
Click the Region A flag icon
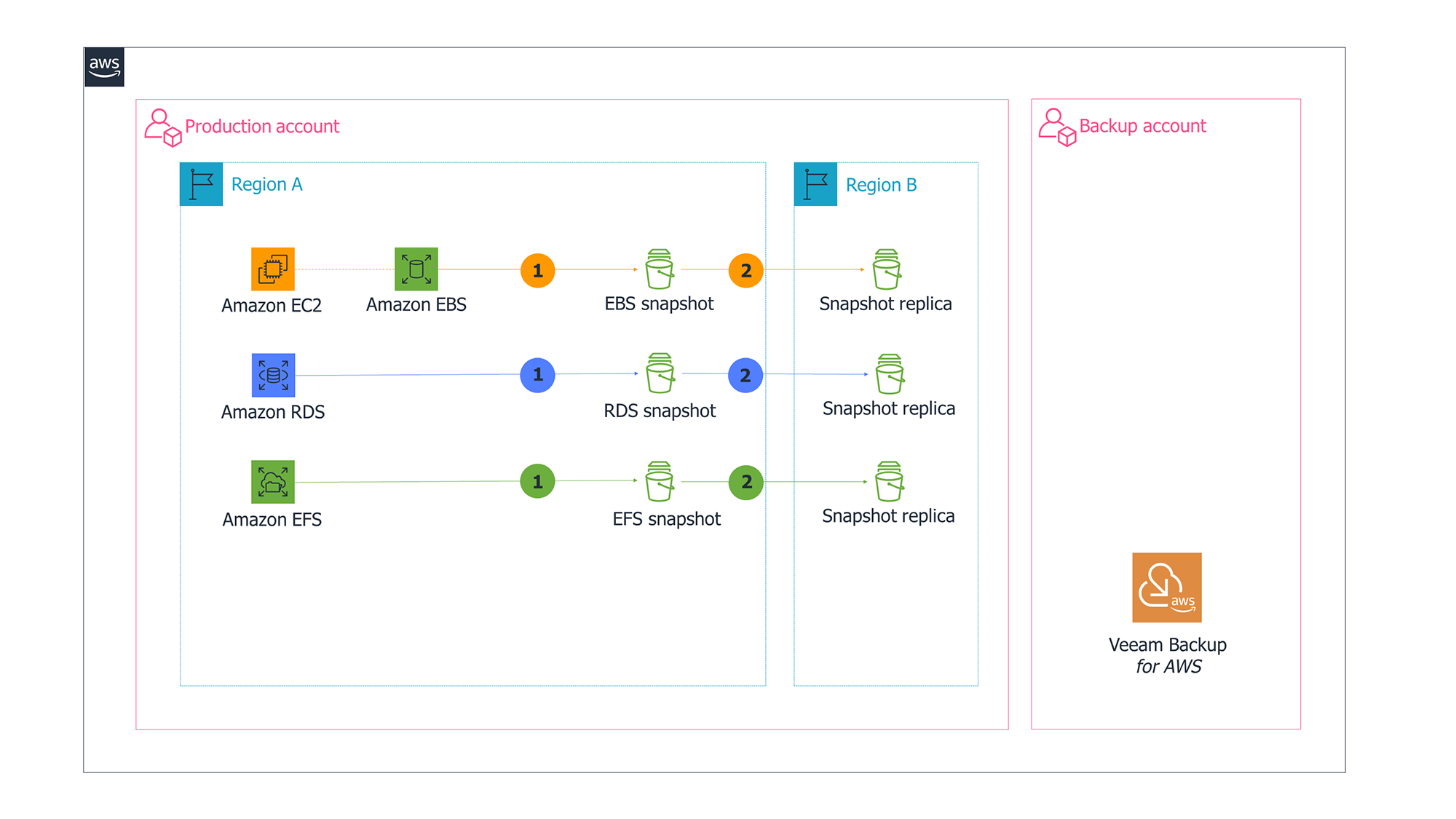[201, 184]
